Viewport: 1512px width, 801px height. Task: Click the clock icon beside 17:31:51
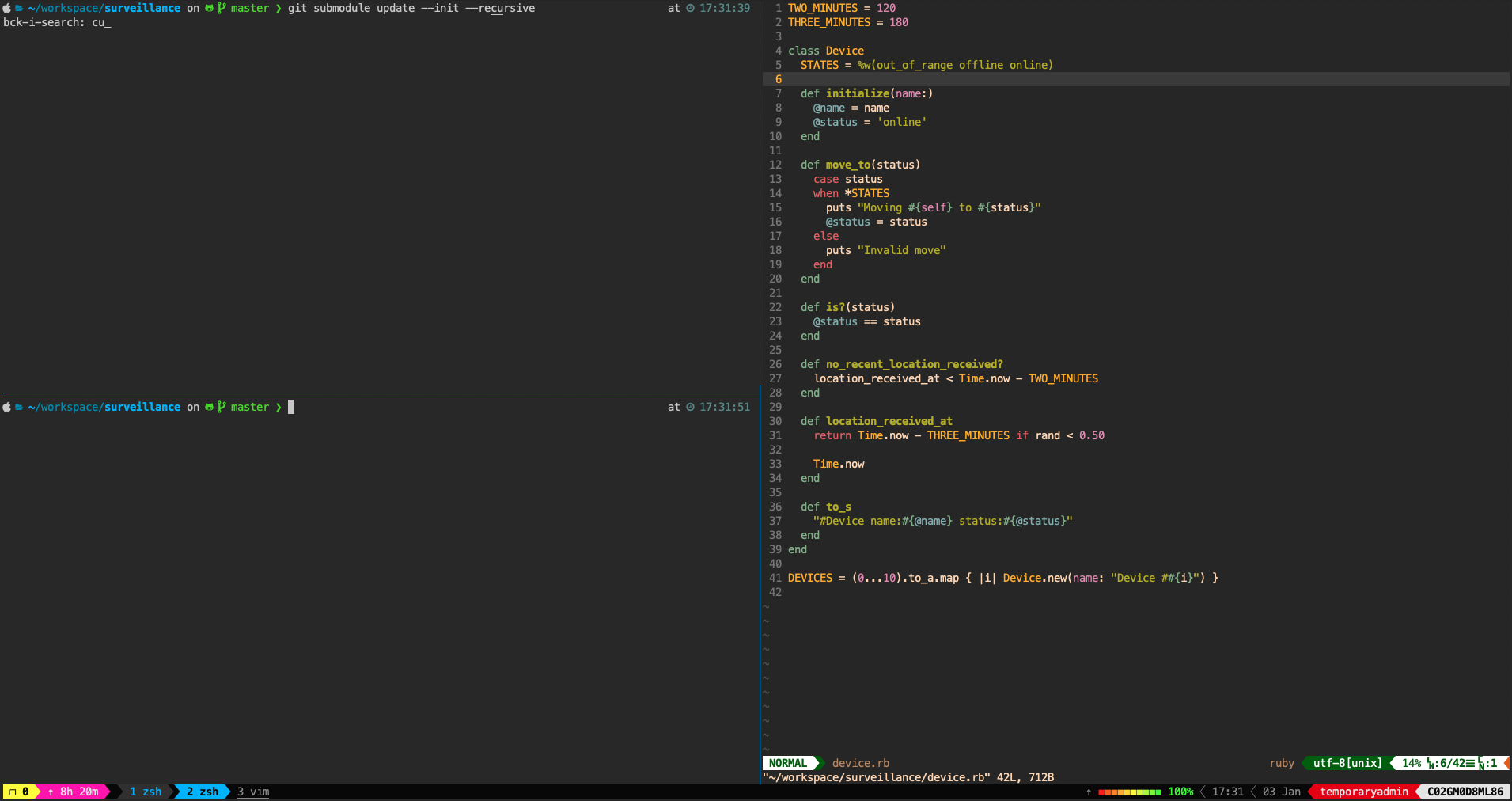(x=690, y=407)
